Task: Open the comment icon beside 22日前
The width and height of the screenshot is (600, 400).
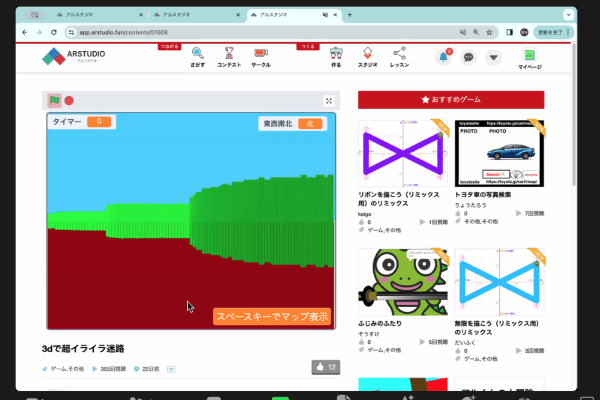Action: [171, 369]
